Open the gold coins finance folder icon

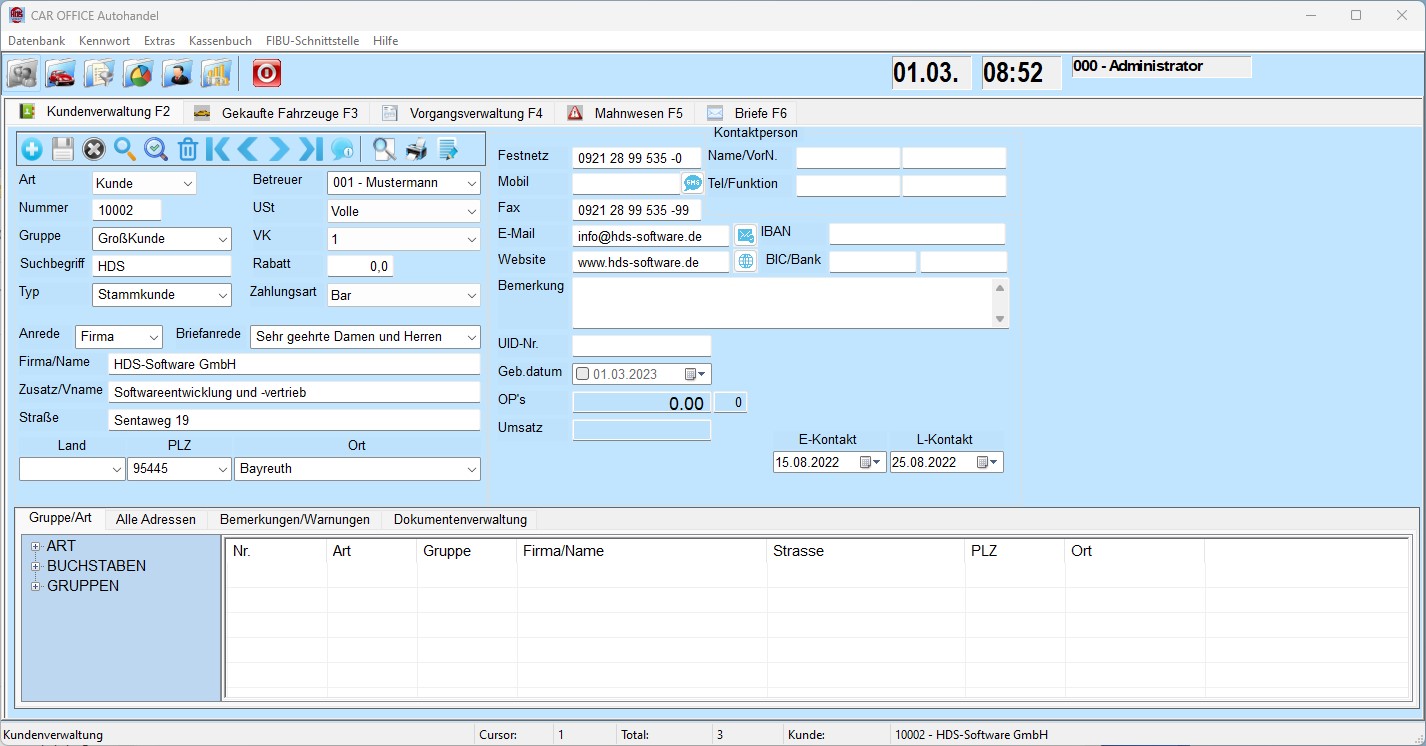(216, 73)
